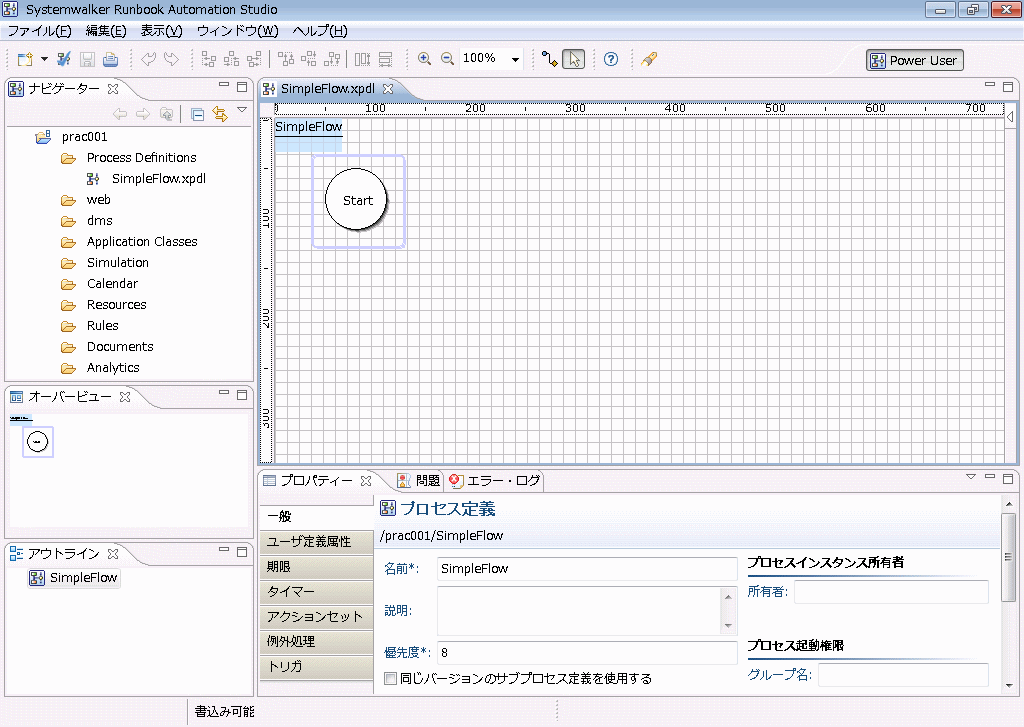Collapse all in Navigator toolbar
1024x727 pixels.
click(197, 115)
